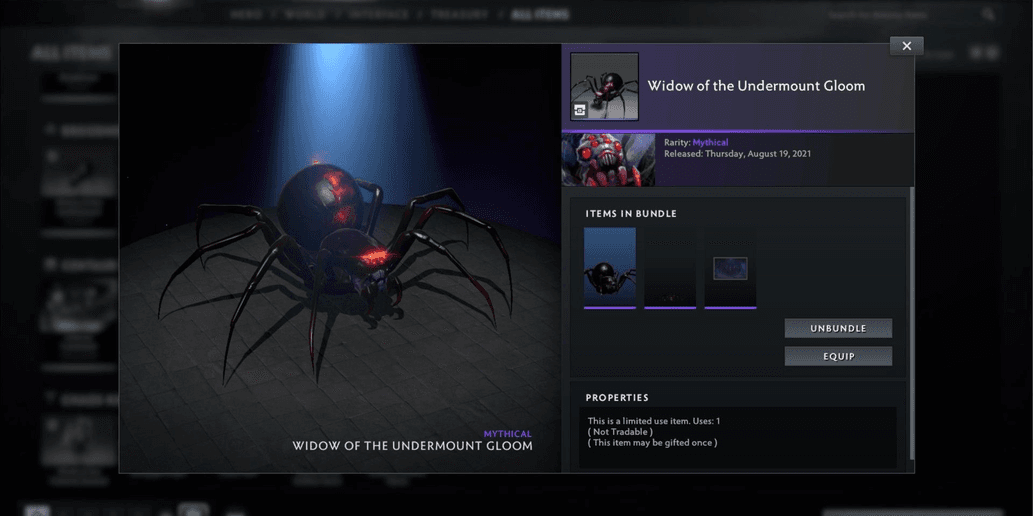
Task: Select the third bundle item with picture
Action: (x=730, y=268)
